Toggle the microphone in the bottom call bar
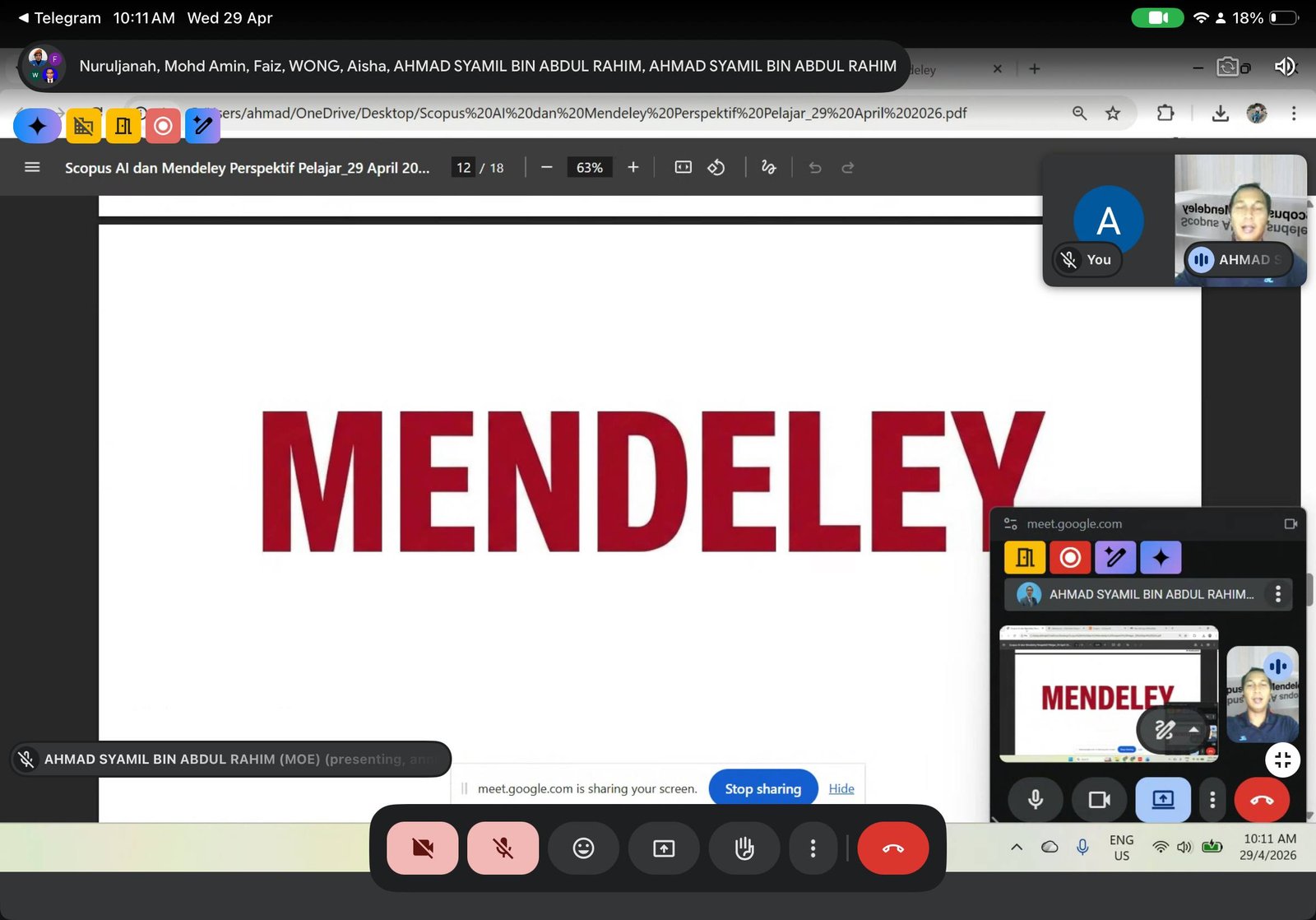Screen dimensions: 1316x920 pyautogui.click(x=503, y=848)
